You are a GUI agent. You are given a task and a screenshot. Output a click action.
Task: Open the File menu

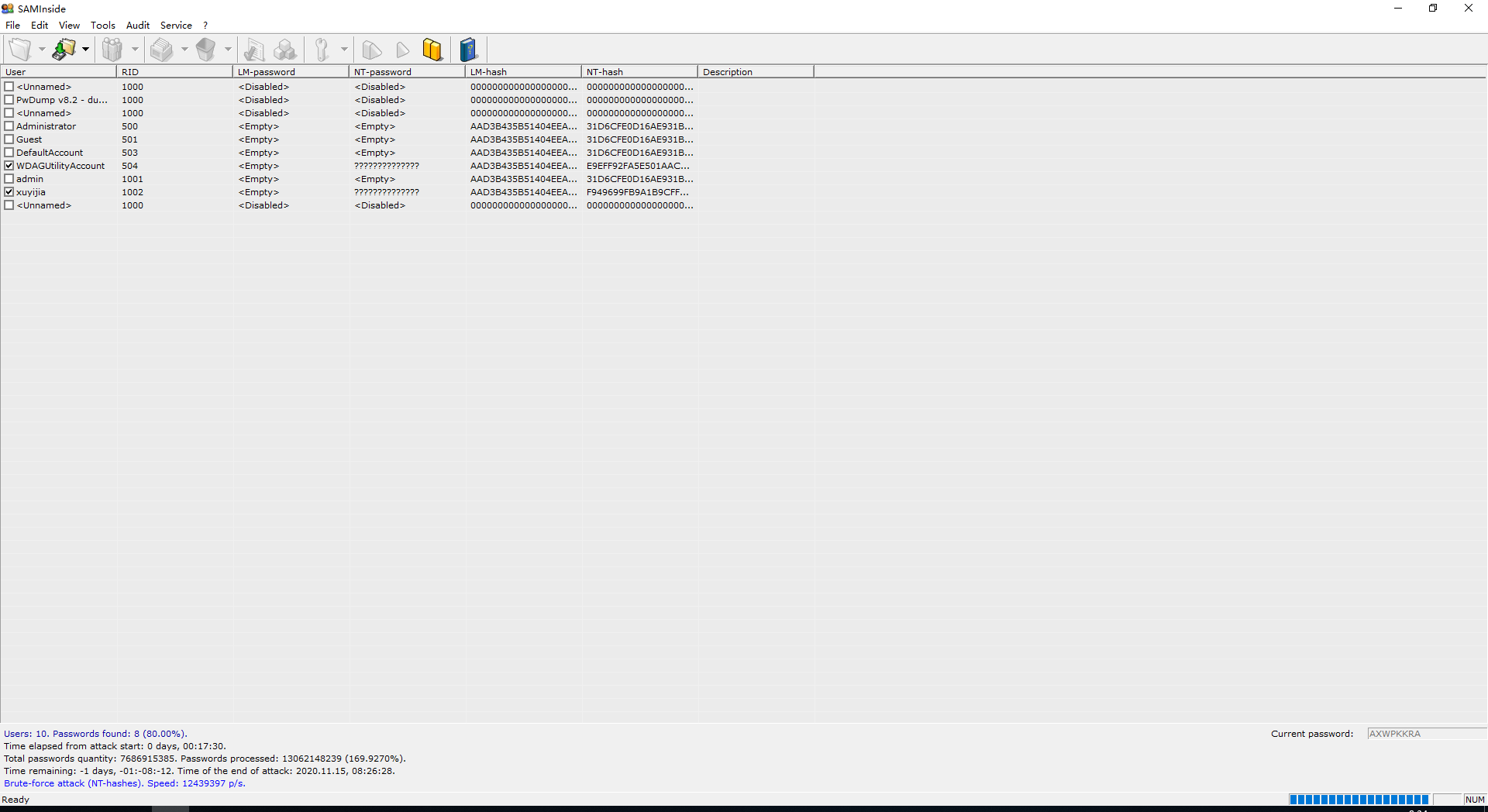[13, 26]
